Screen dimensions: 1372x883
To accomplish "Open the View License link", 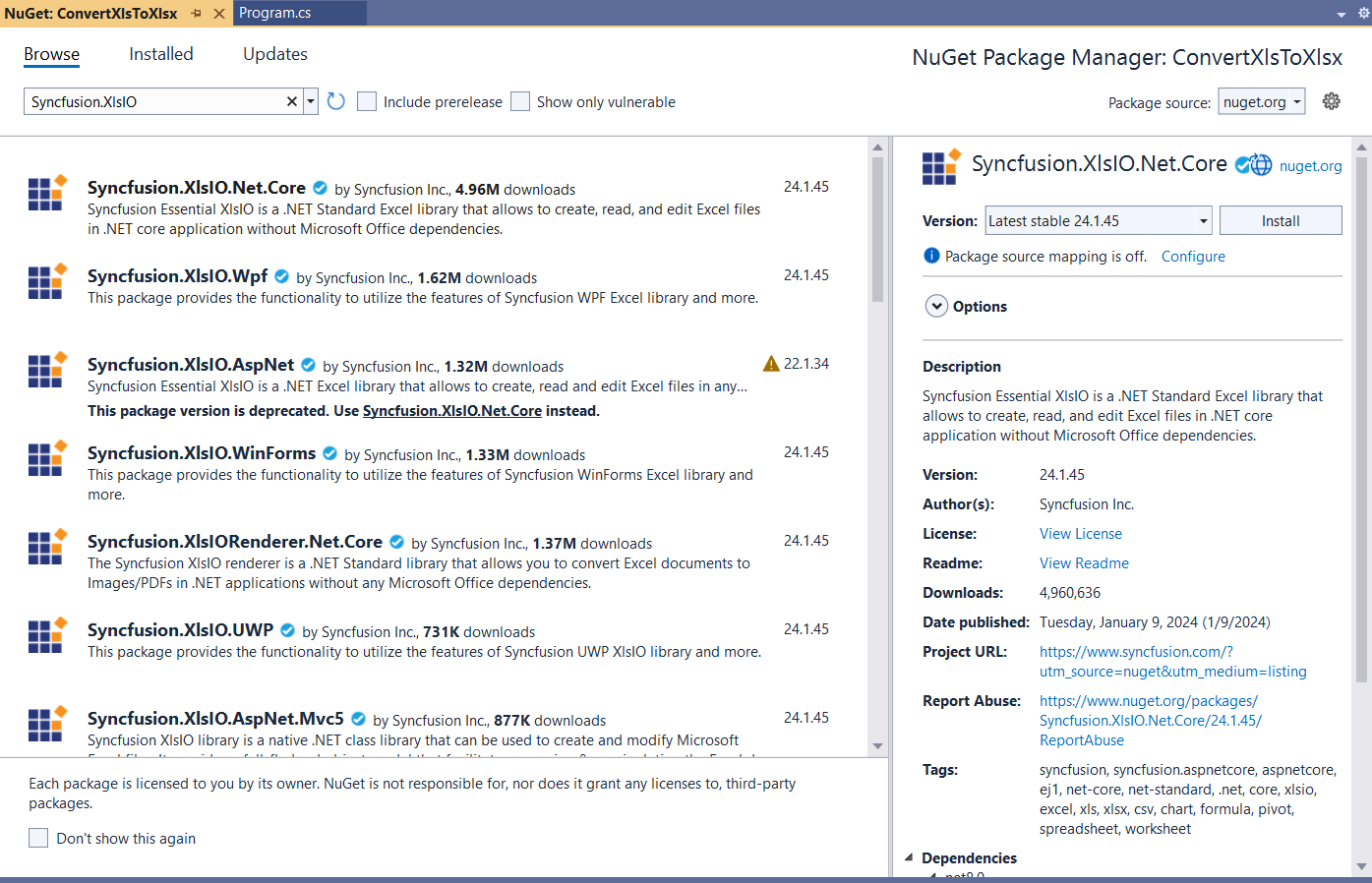I will tap(1080, 534).
